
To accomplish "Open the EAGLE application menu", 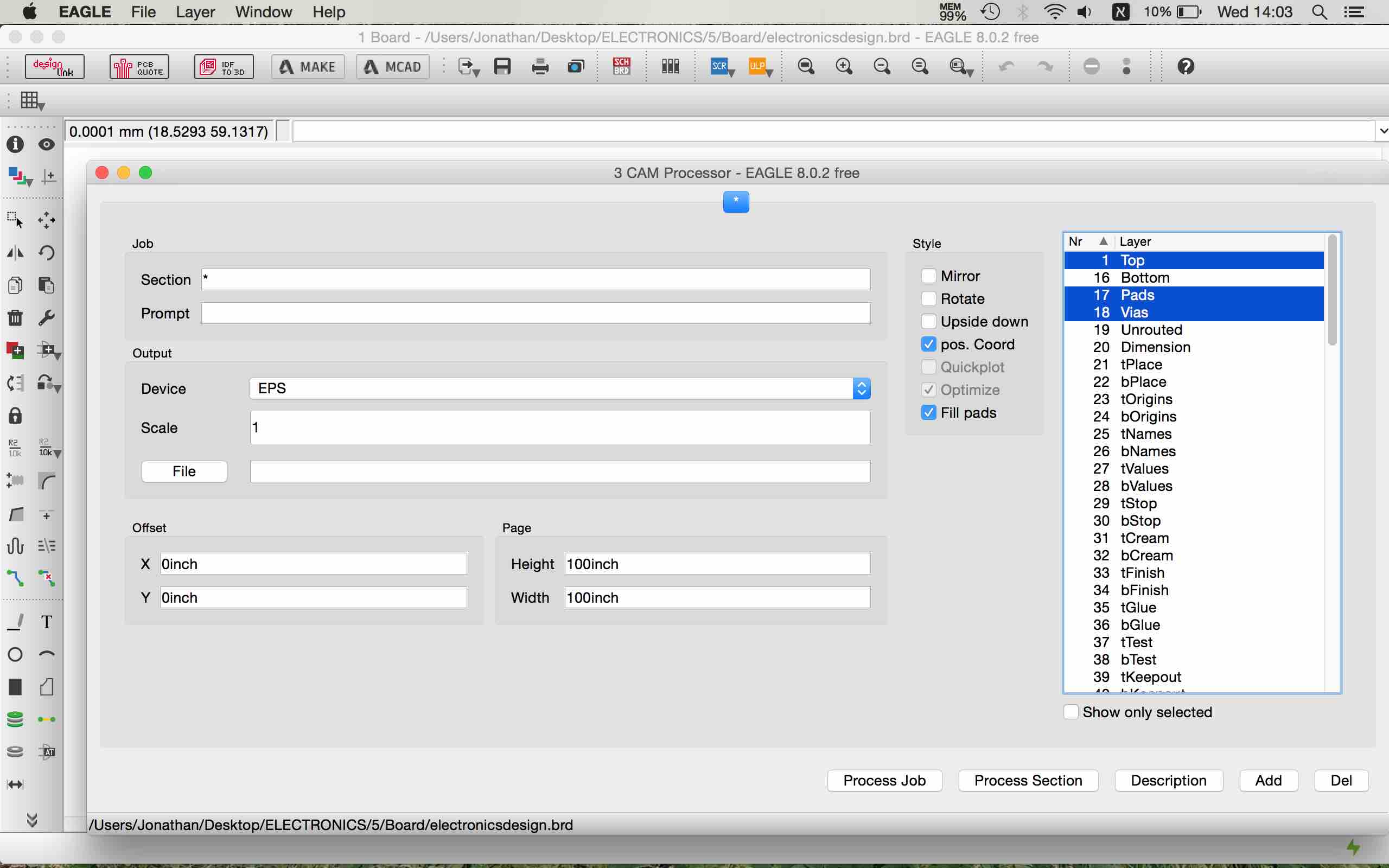I will coord(85,11).
